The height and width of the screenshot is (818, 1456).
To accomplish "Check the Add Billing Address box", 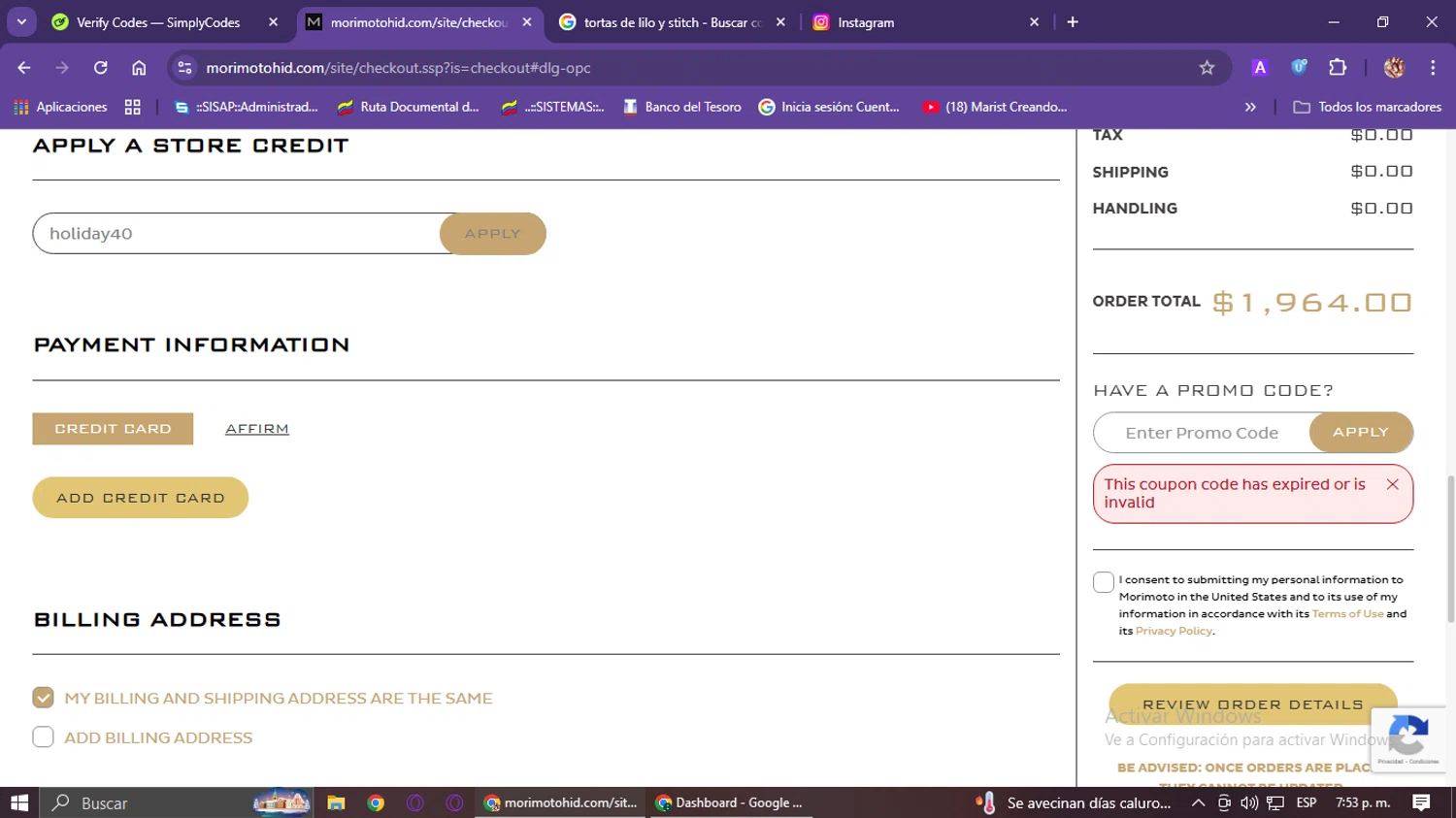I will [43, 737].
